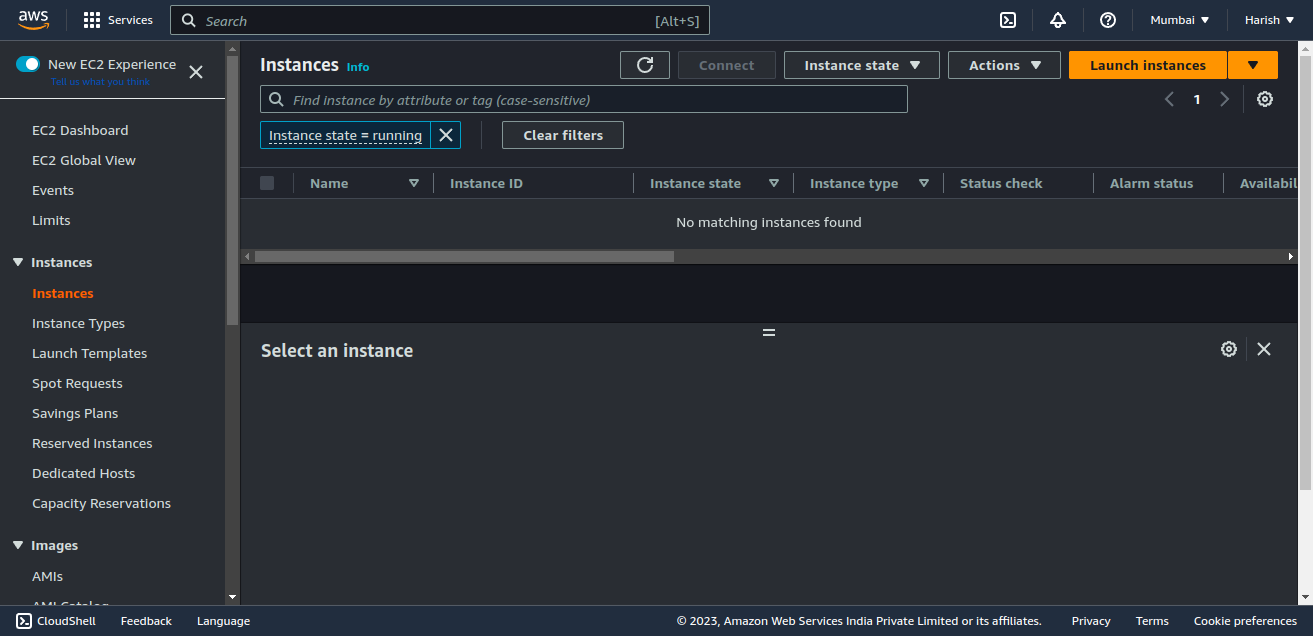
Task: Open the Launch instances split arrow
Action: coord(1253,65)
